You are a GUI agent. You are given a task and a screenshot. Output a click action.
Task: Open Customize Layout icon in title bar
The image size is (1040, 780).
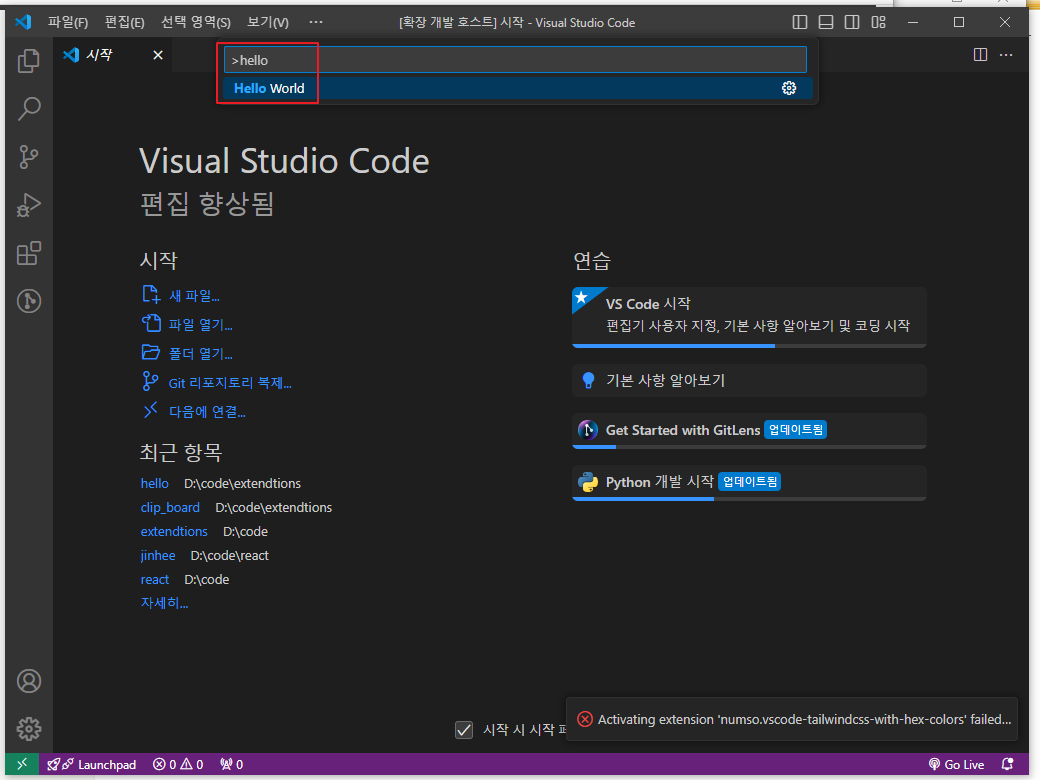[x=879, y=23]
